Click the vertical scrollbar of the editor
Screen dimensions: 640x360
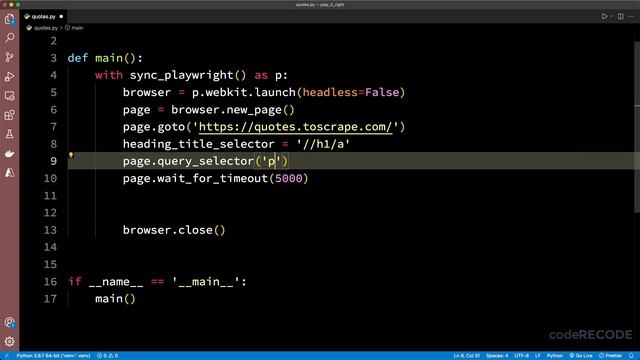point(637,127)
